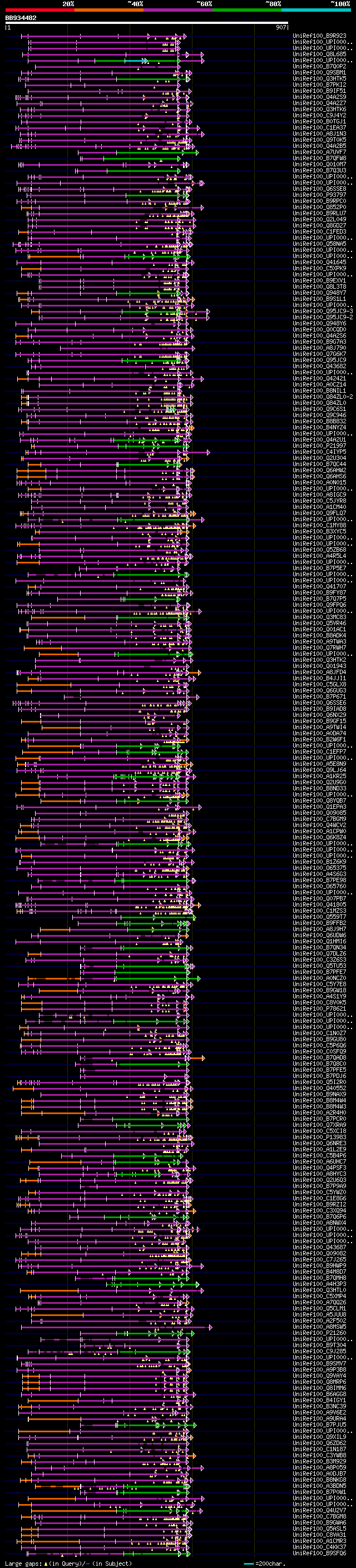Screen dimensions: 356x1568
Task: Select the UniRef100_Q3MC83 row label
Action: point(319,617)
